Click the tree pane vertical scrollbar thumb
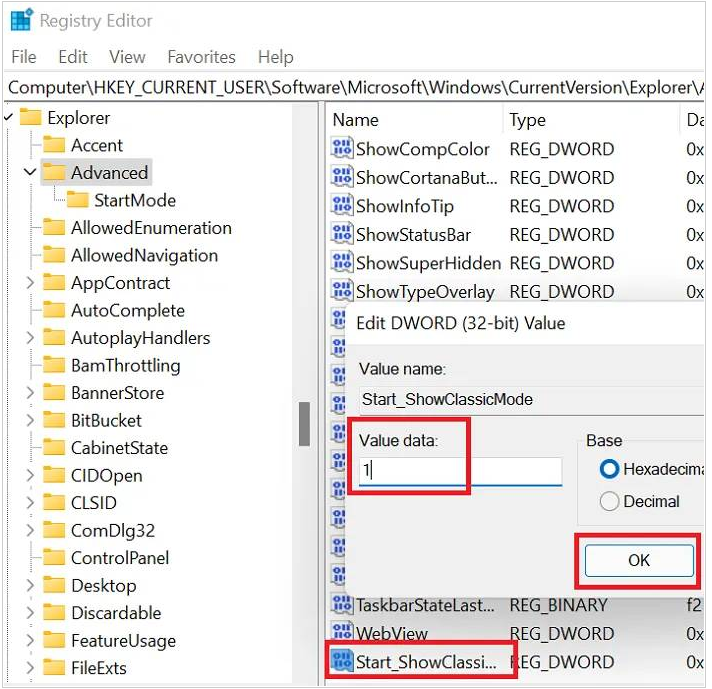Screen dimensions: 712x689 click(x=304, y=424)
